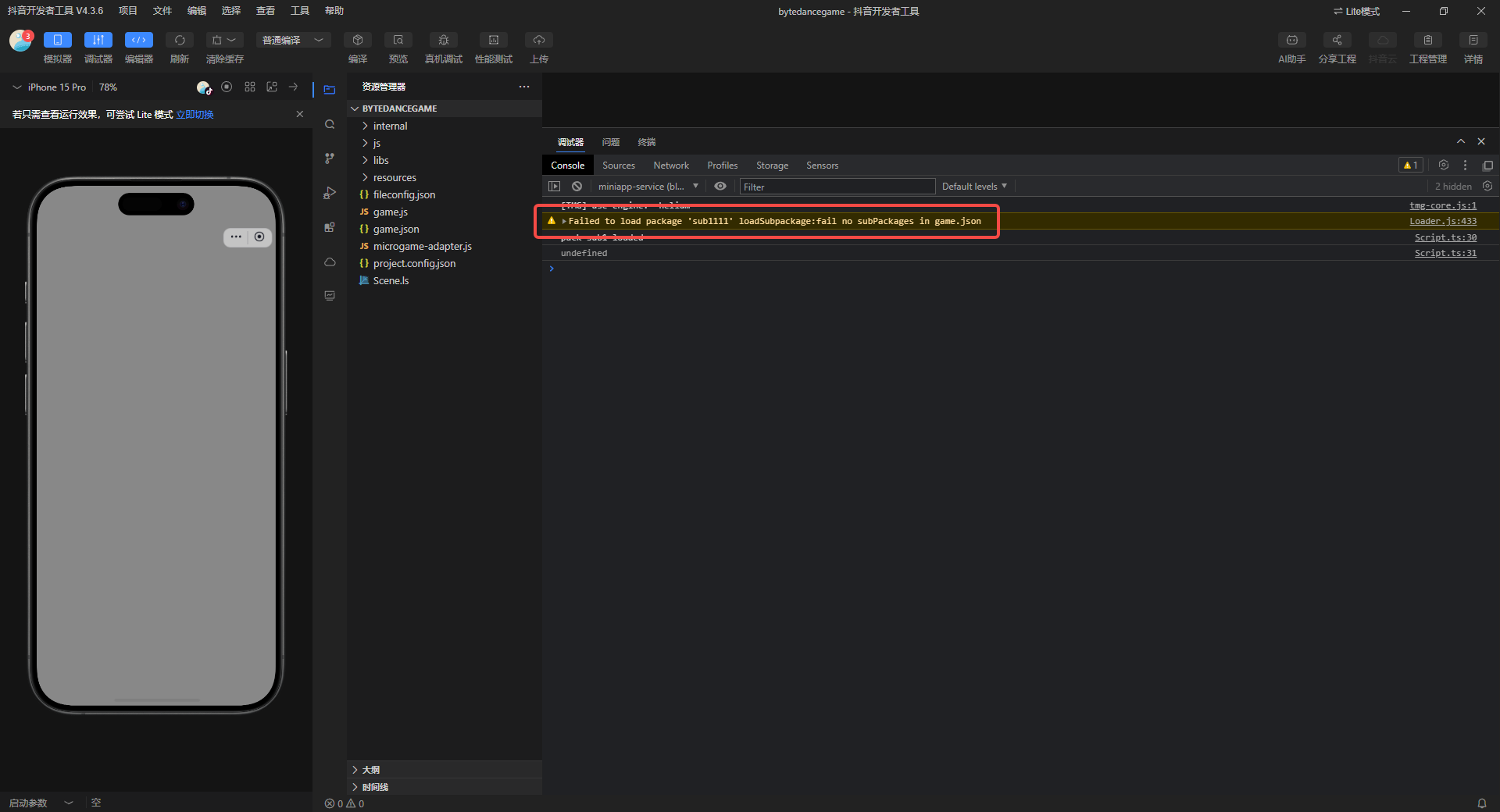Click the user avatar with notification badge

[20, 40]
